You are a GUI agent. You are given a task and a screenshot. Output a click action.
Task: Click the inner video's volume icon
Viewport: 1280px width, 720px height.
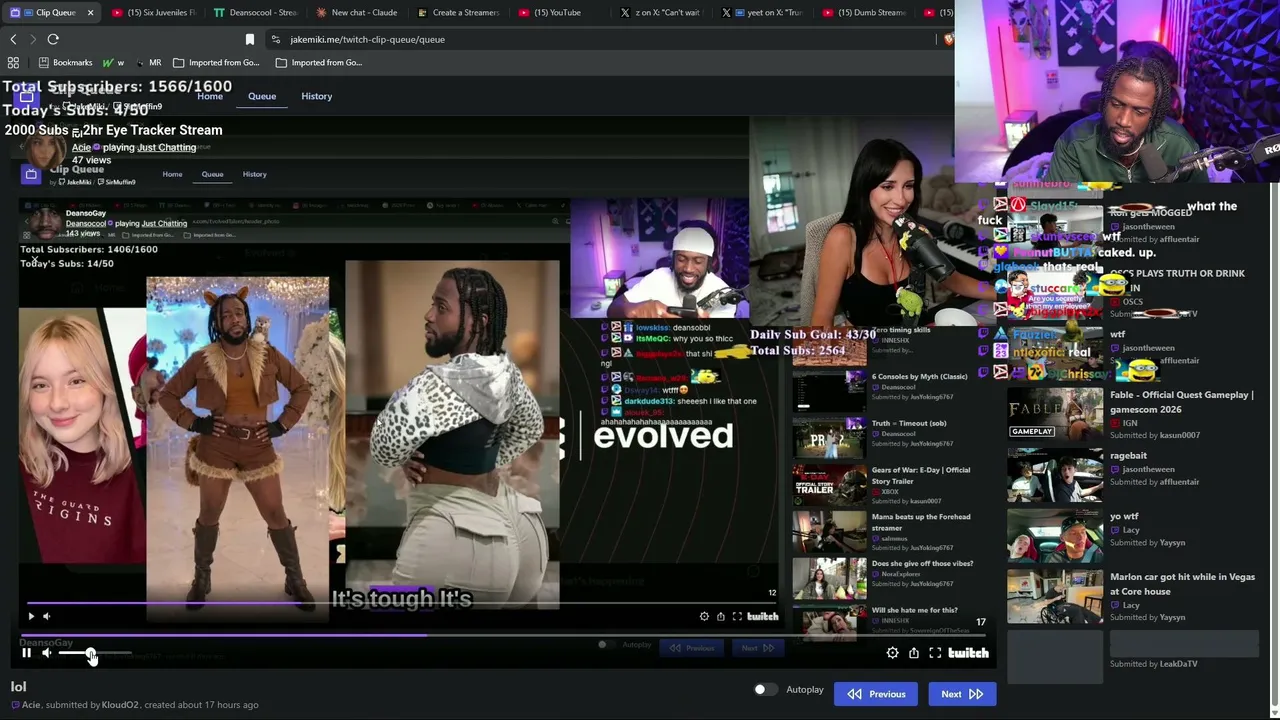[46, 617]
